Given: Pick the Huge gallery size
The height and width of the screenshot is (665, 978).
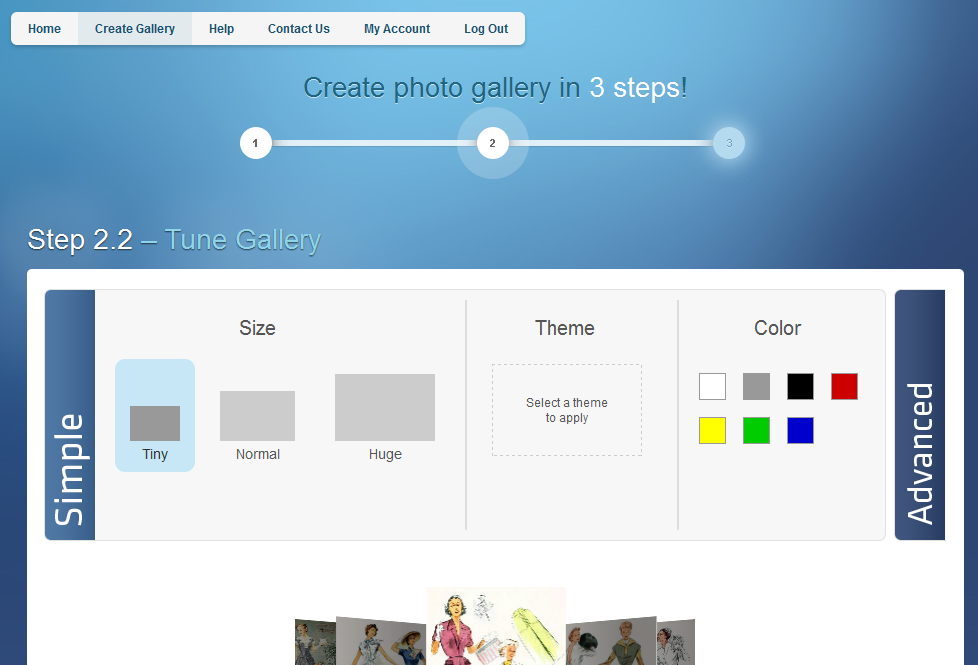Looking at the screenshot, I should [385, 417].
